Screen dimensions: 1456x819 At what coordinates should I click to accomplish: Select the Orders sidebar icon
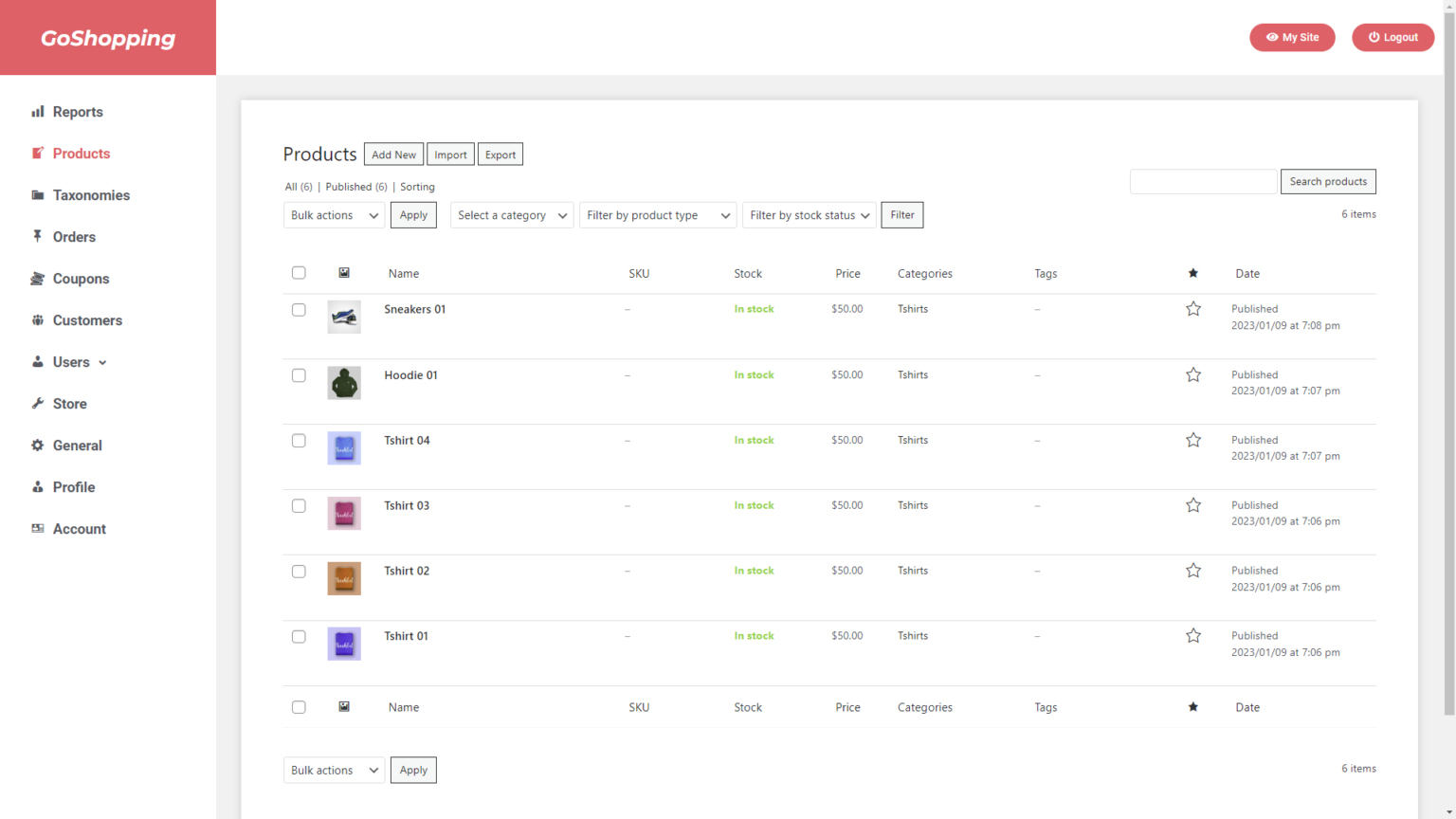(38, 237)
